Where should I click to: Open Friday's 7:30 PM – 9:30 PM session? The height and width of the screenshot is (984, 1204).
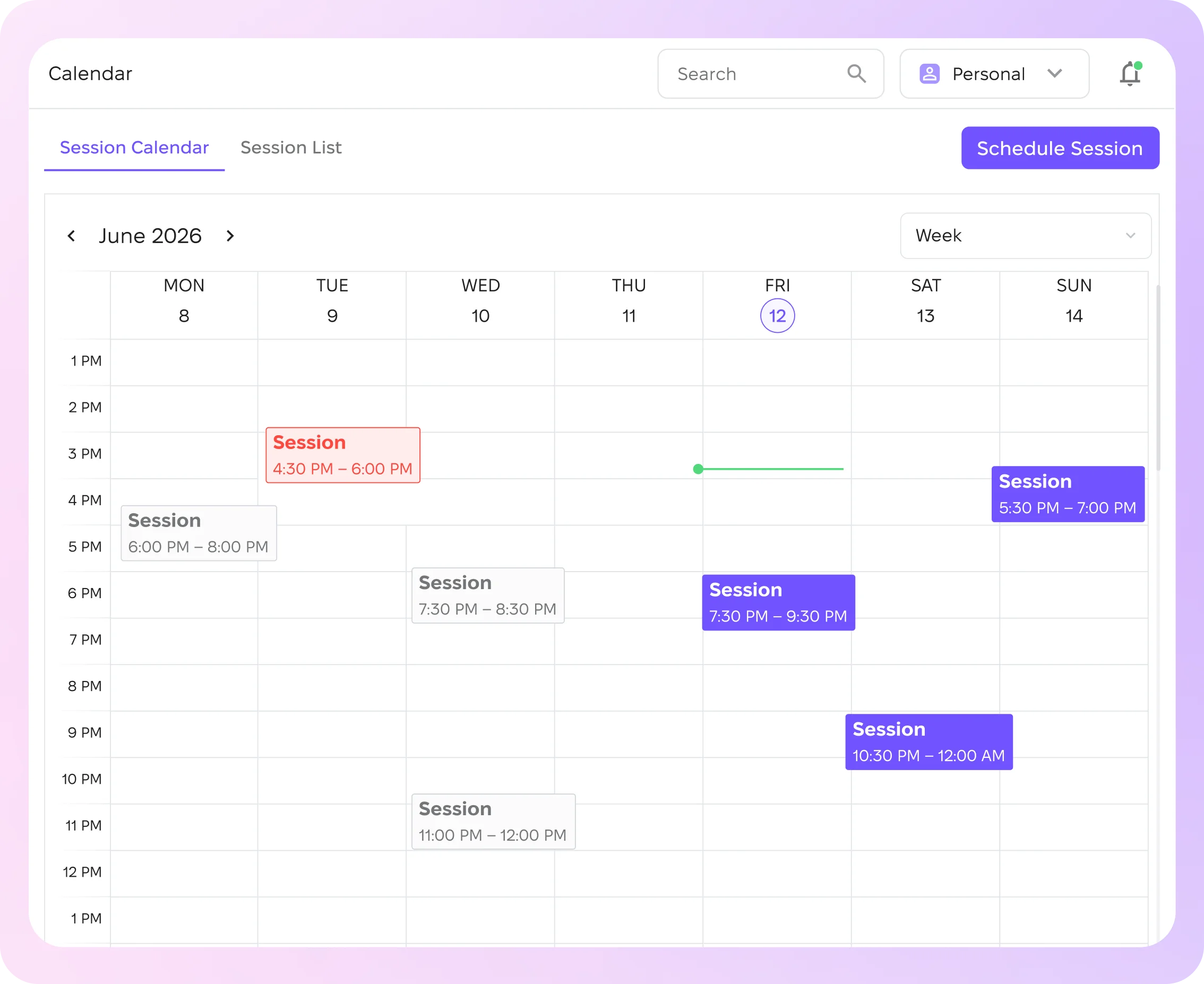tap(778, 602)
